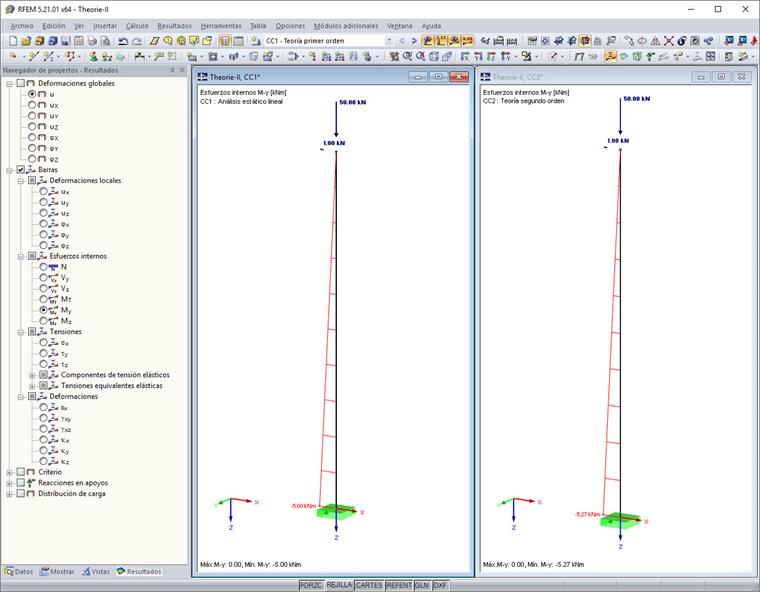Click the green figure icon in second toolbar
Image resolution: width=760 pixels, height=592 pixels.
(93, 57)
